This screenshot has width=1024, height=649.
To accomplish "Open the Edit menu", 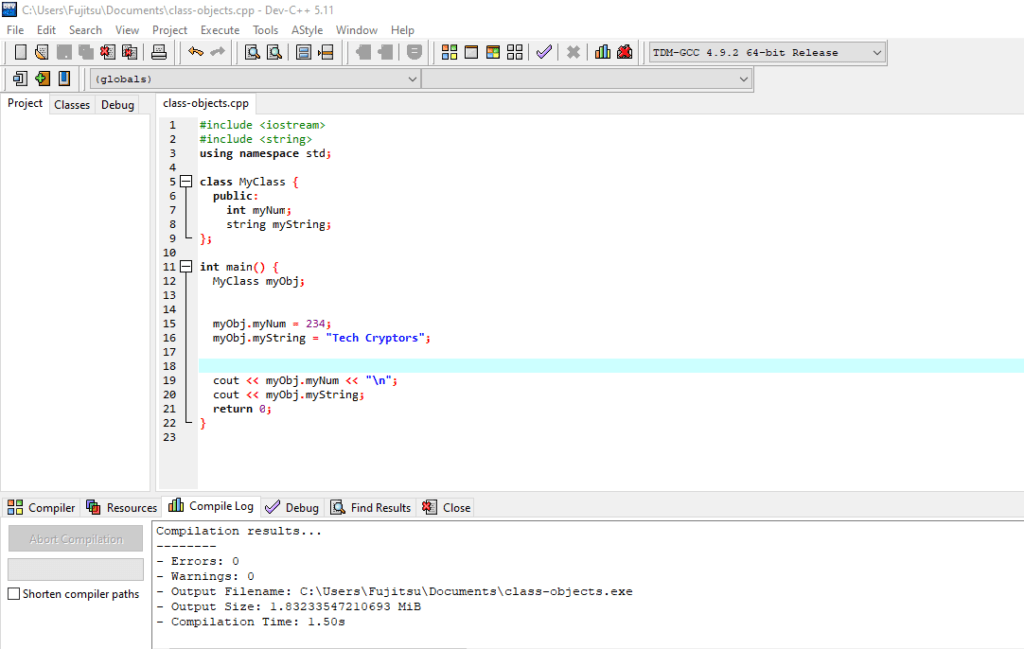I will (x=46, y=30).
